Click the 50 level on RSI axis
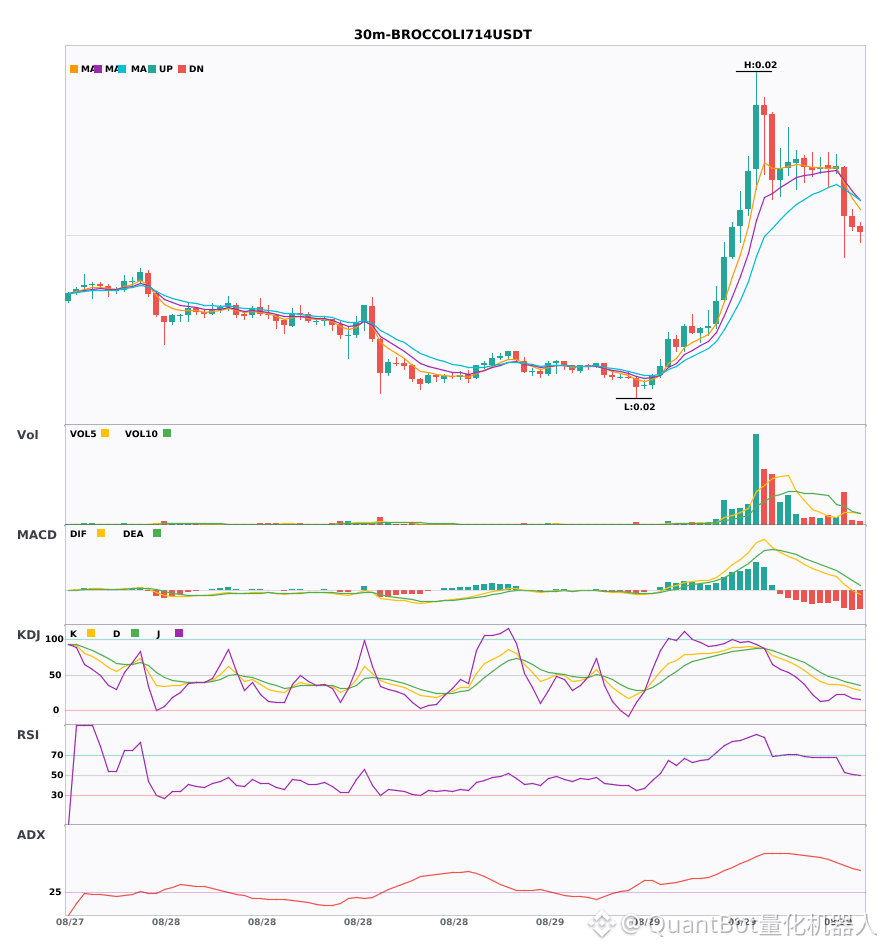Screen dimensions: 885x950 pyautogui.click(x=57, y=775)
